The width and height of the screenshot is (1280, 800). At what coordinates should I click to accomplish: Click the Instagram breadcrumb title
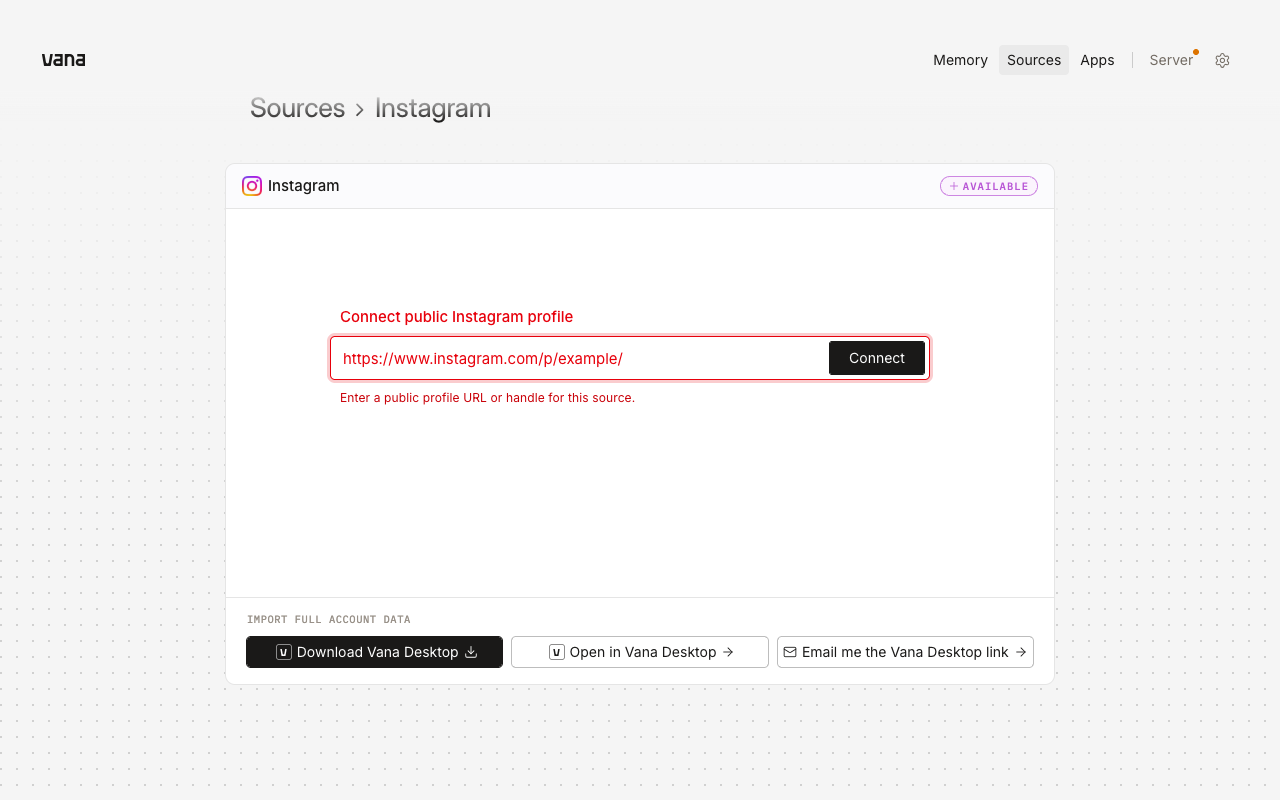[x=433, y=108]
